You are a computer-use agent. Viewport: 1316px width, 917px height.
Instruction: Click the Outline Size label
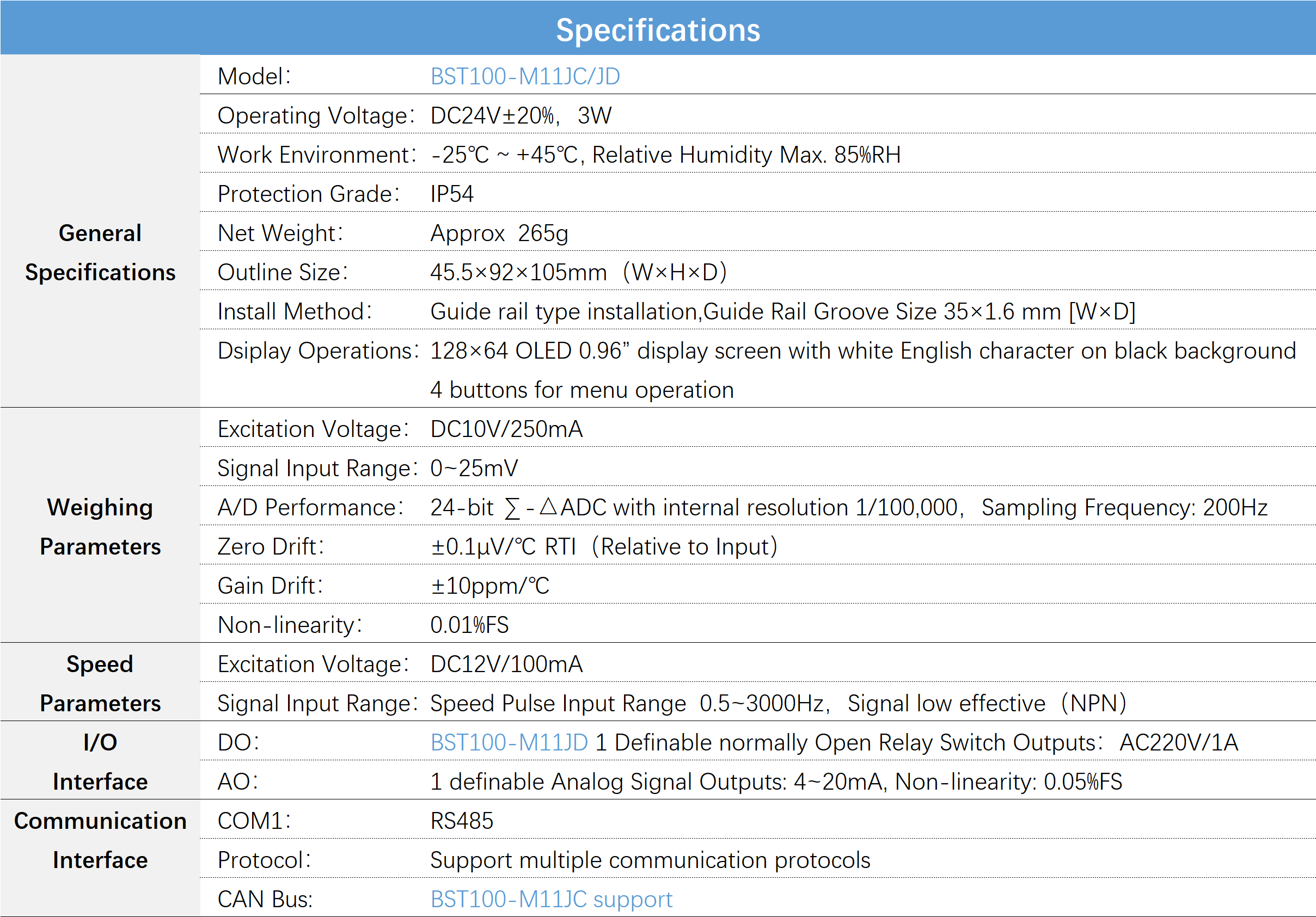pos(283,272)
